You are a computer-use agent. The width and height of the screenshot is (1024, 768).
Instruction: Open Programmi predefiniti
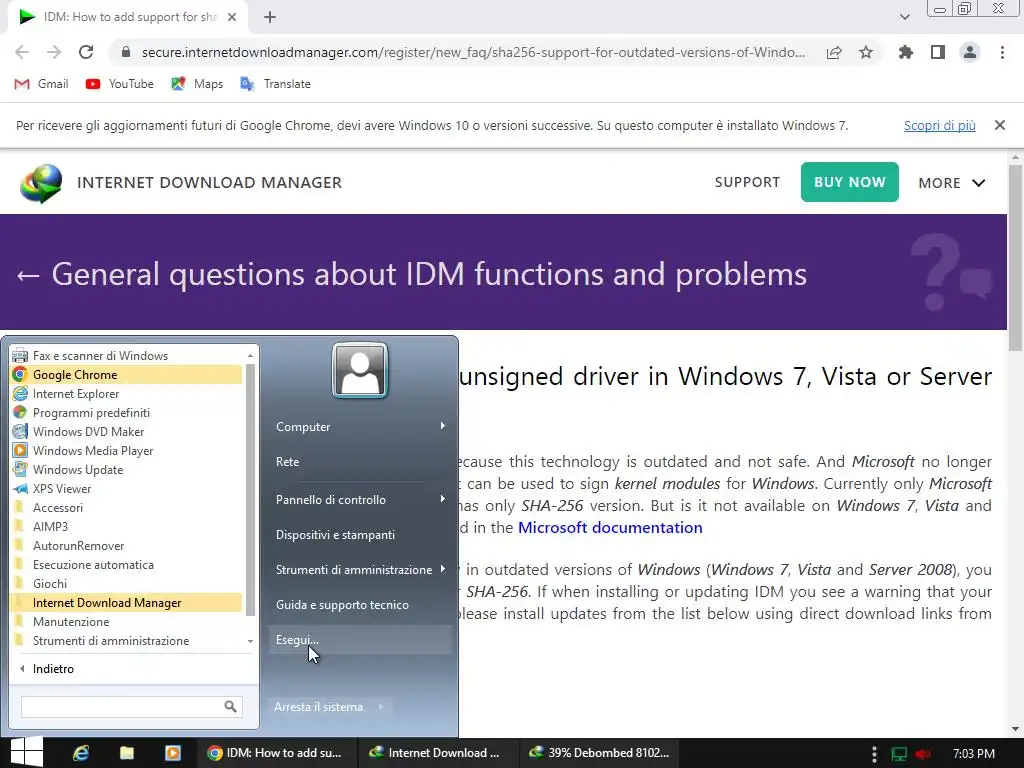127,412
